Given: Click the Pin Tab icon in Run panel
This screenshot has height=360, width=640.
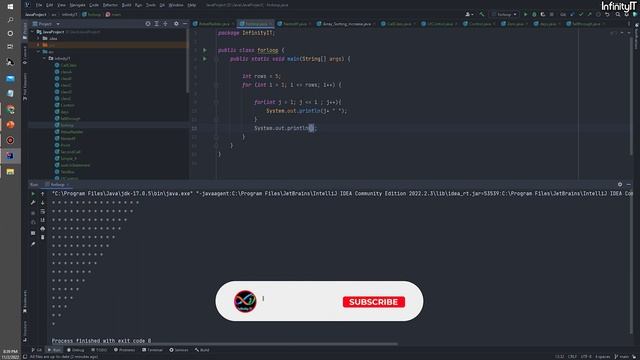Looking at the screenshot, I should [x=33, y=244].
